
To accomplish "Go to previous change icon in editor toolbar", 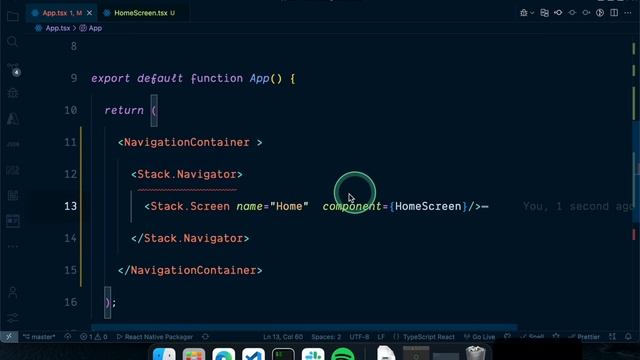I will point(558,13).
